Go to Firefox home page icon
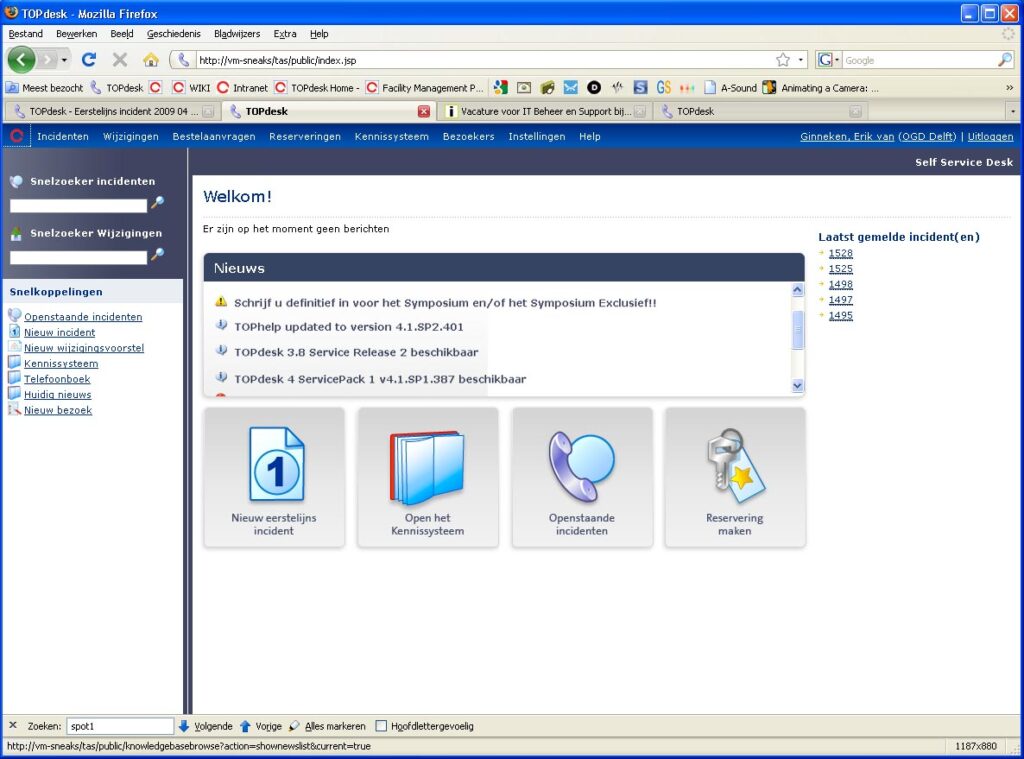 [150, 60]
